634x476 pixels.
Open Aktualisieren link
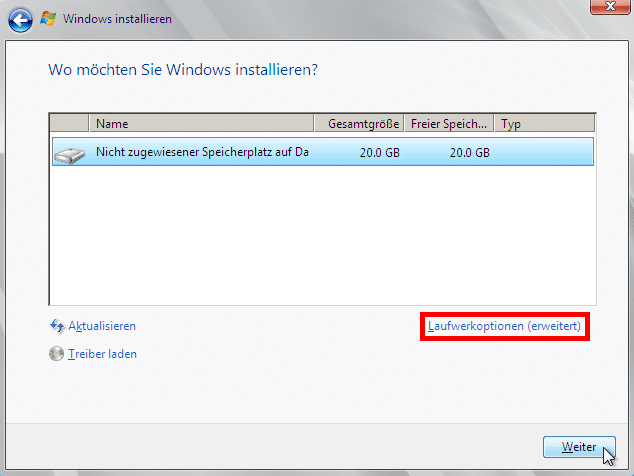(x=102, y=326)
